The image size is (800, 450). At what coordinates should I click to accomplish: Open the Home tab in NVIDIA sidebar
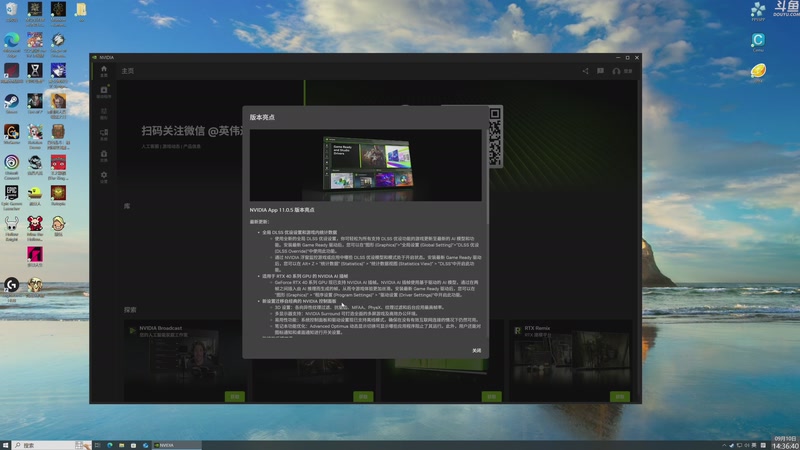(x=104, y=71)
